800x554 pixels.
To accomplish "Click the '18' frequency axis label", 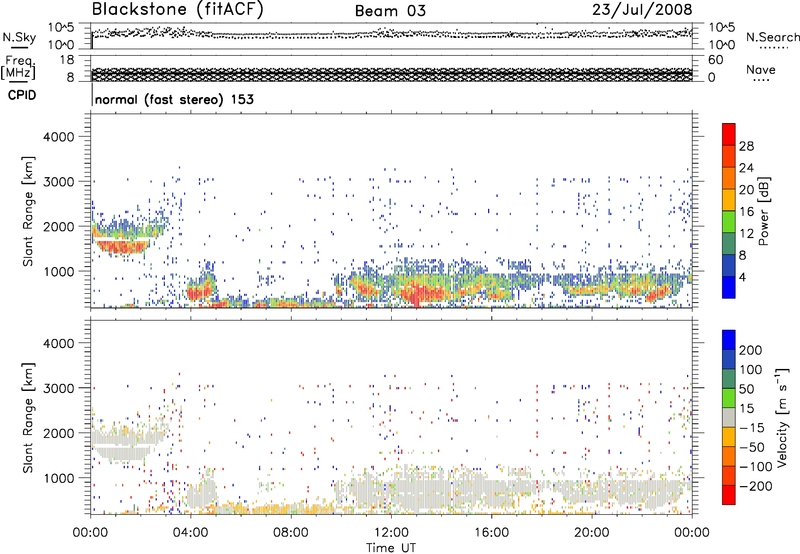I will pyautogui.click(x=67, y=60).
